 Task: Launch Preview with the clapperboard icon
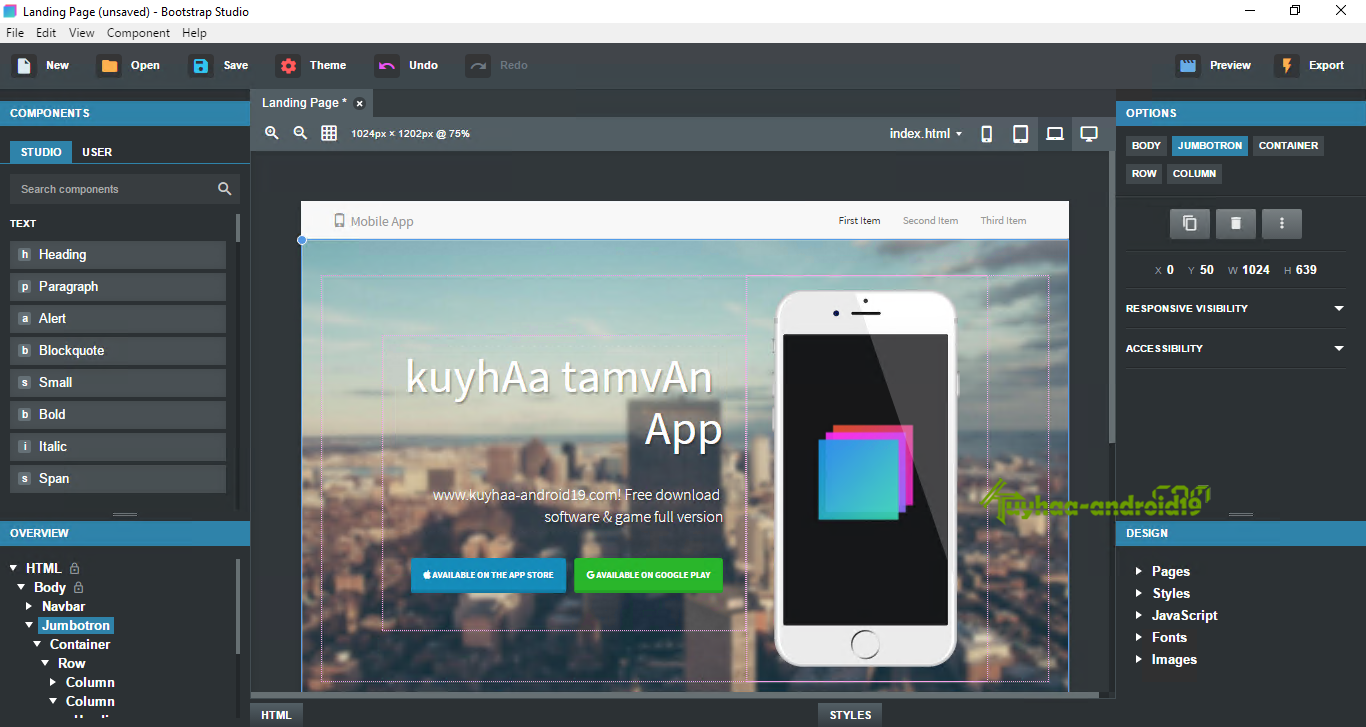coord(1188,66)
